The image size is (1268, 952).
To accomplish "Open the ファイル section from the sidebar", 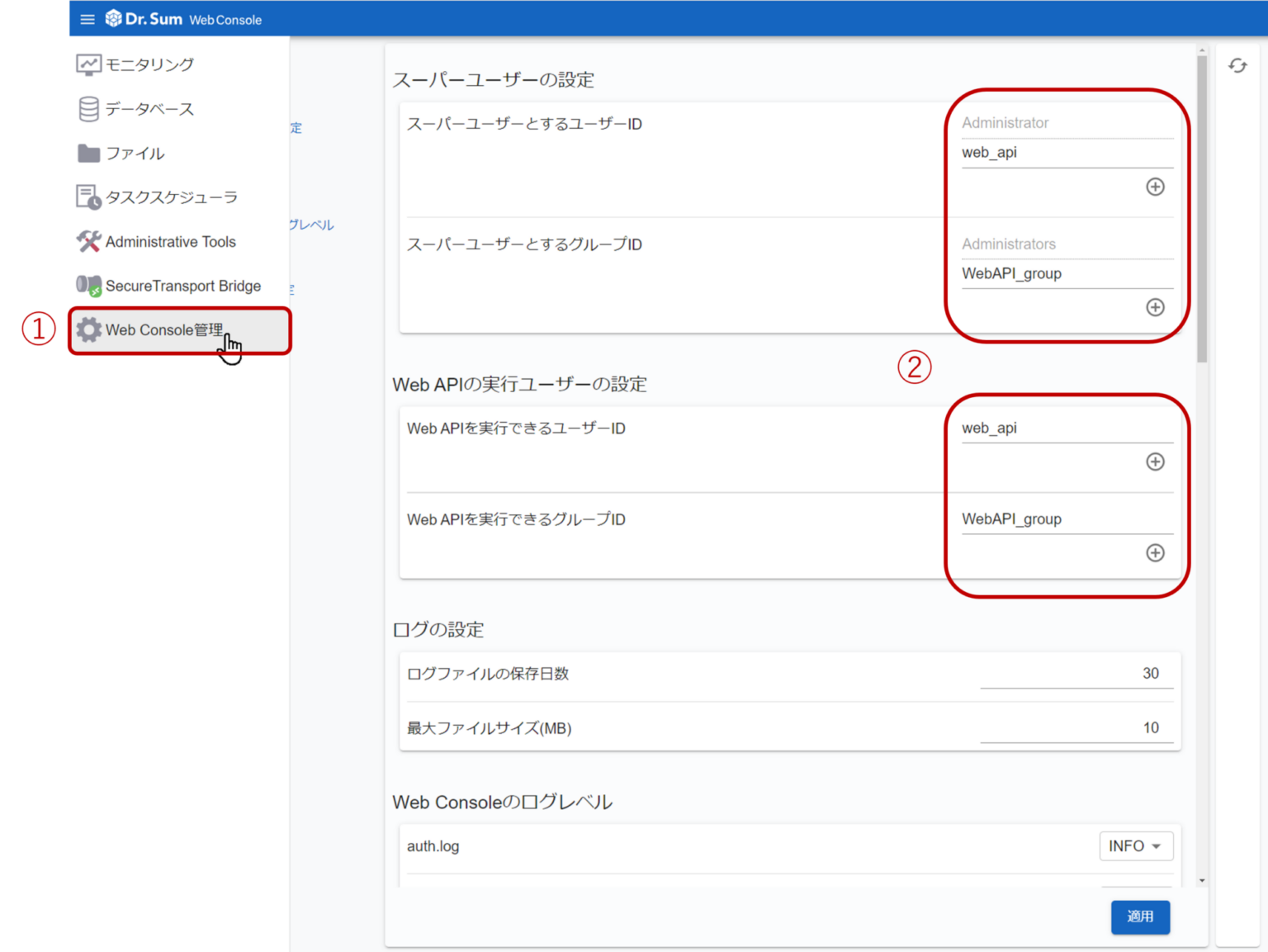I will coord(134,153).
